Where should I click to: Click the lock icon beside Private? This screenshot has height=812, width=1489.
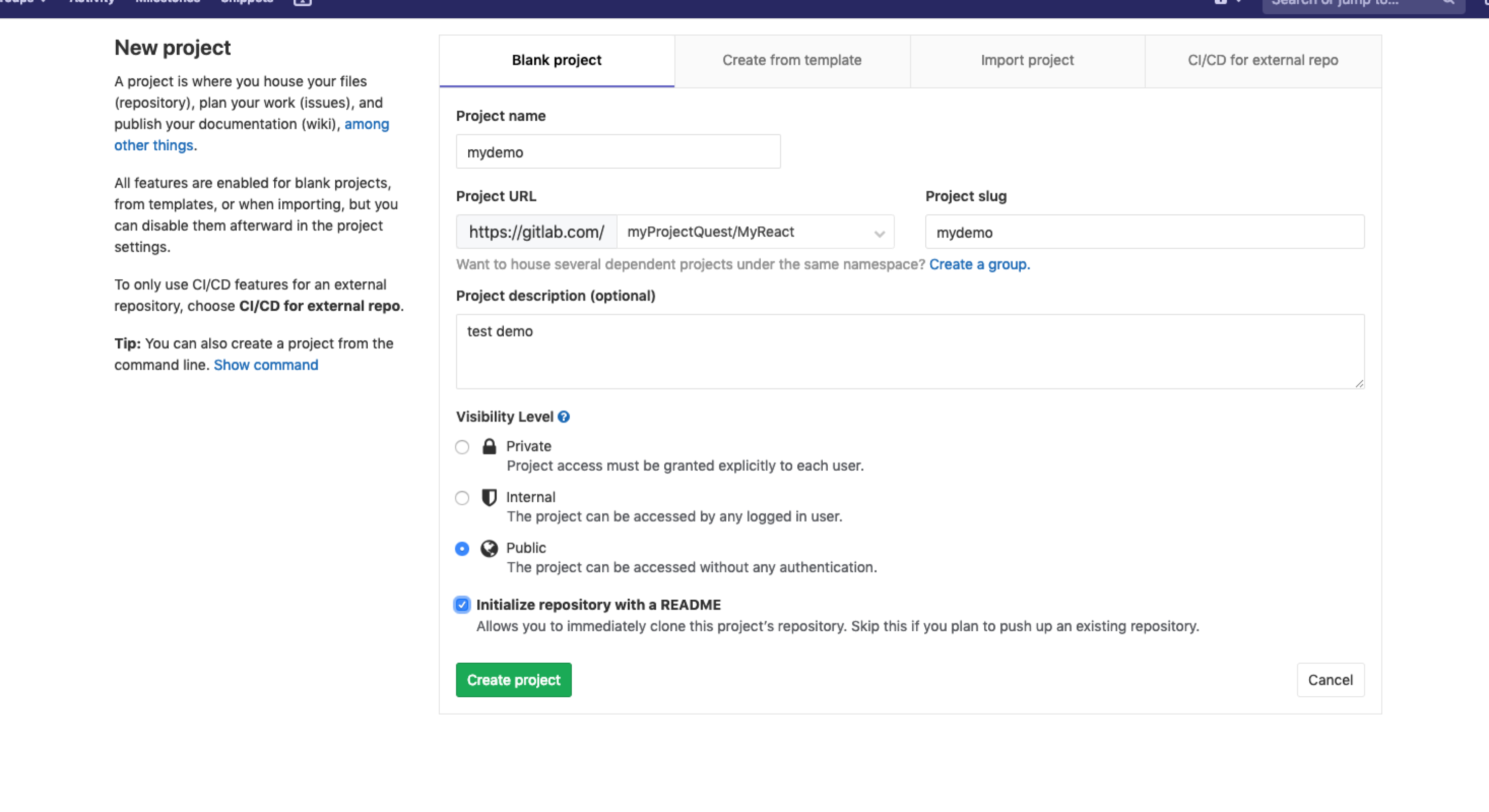(x=489, y=447)
